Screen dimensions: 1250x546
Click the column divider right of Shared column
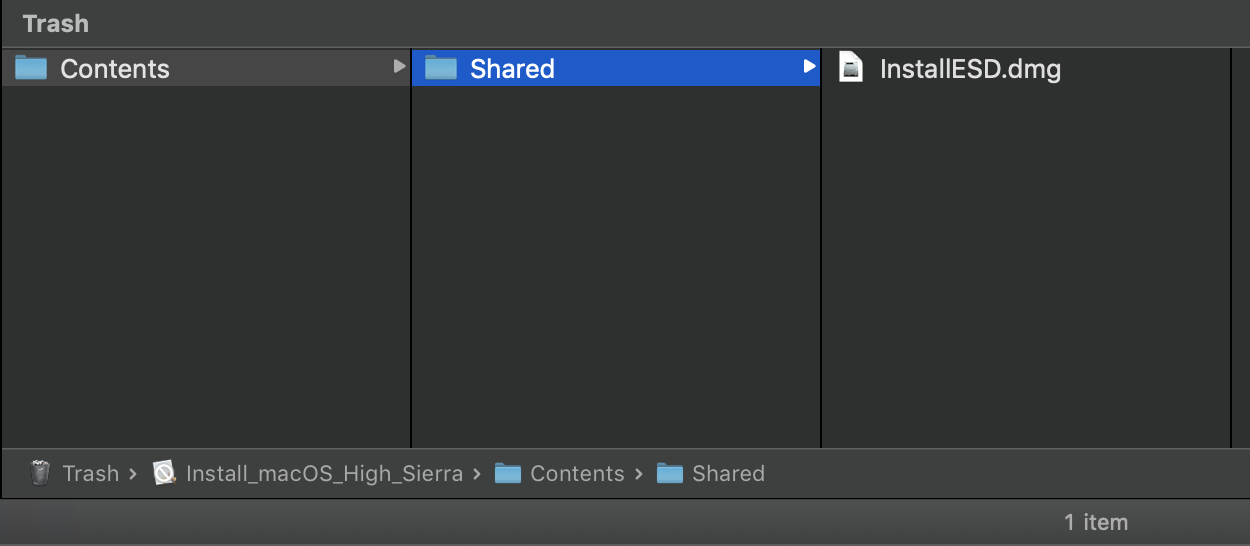(x=821, y=260)
